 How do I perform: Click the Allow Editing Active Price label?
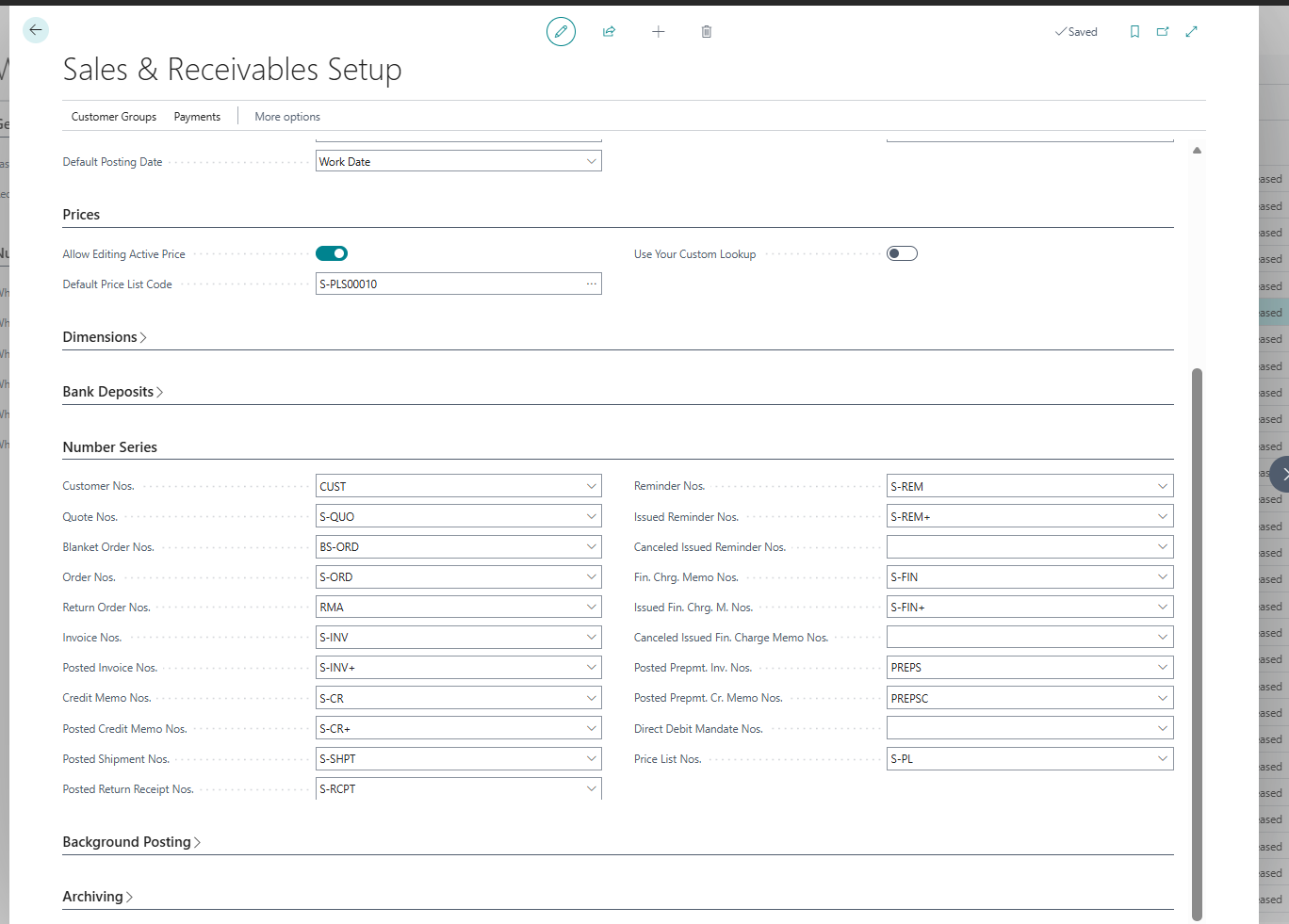[x=123, y=254]
